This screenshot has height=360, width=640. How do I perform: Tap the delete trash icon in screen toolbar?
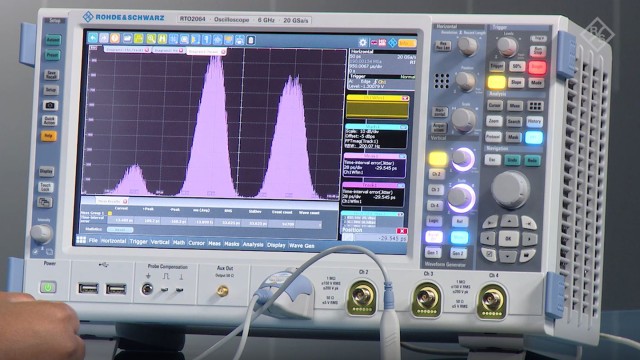click(x=251, y=40)
